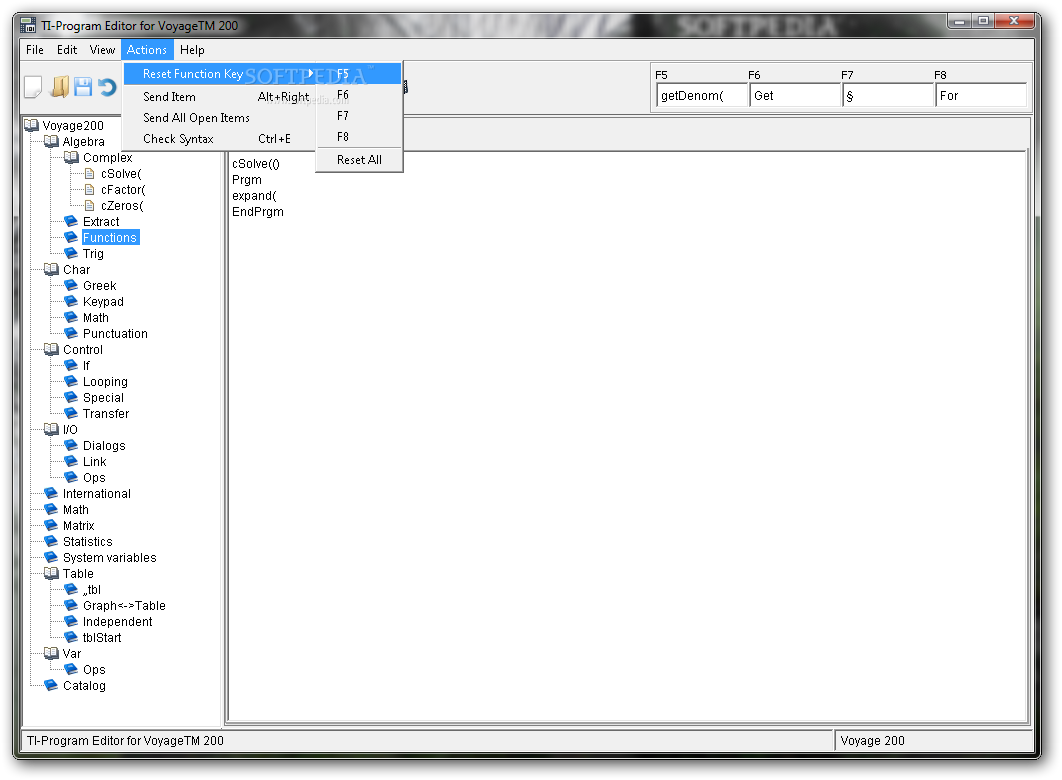Select Ops under the I/O node

pos(94,477)
